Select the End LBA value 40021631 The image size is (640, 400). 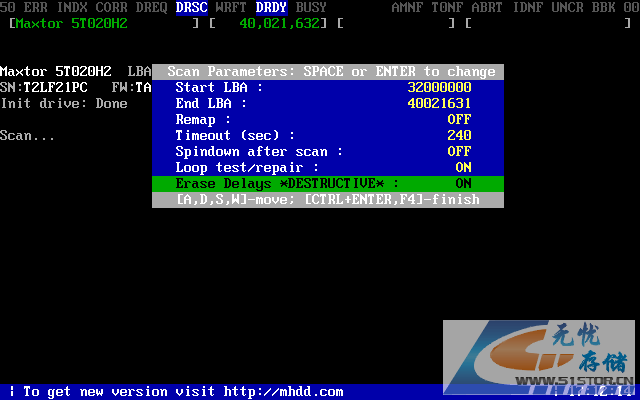[439, 103]
